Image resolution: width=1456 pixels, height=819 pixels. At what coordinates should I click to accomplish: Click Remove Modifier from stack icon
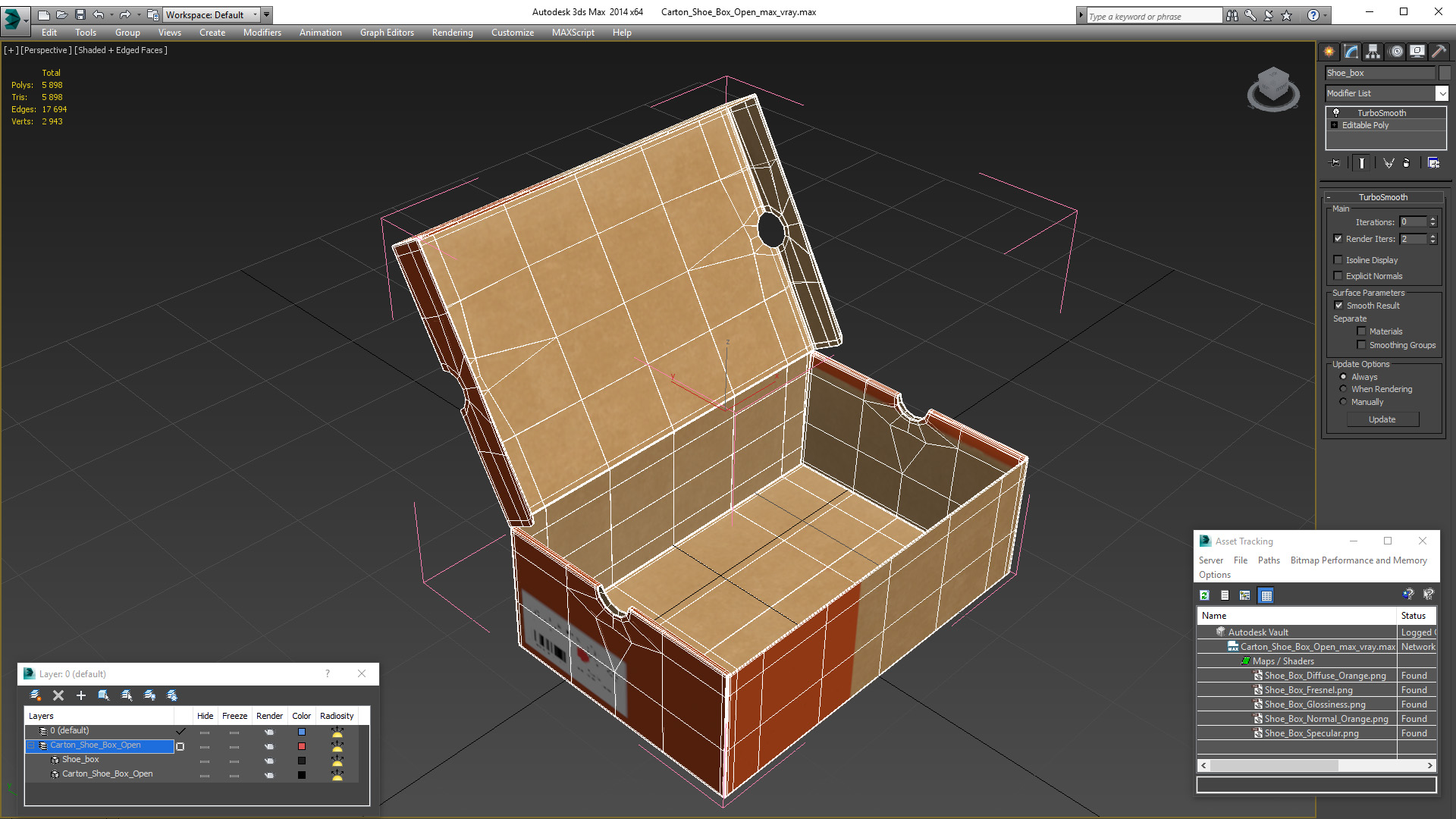pos(1407,163)
